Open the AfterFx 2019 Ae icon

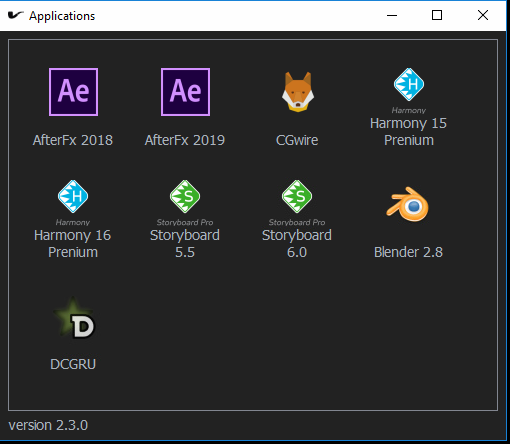click(185, 92)
